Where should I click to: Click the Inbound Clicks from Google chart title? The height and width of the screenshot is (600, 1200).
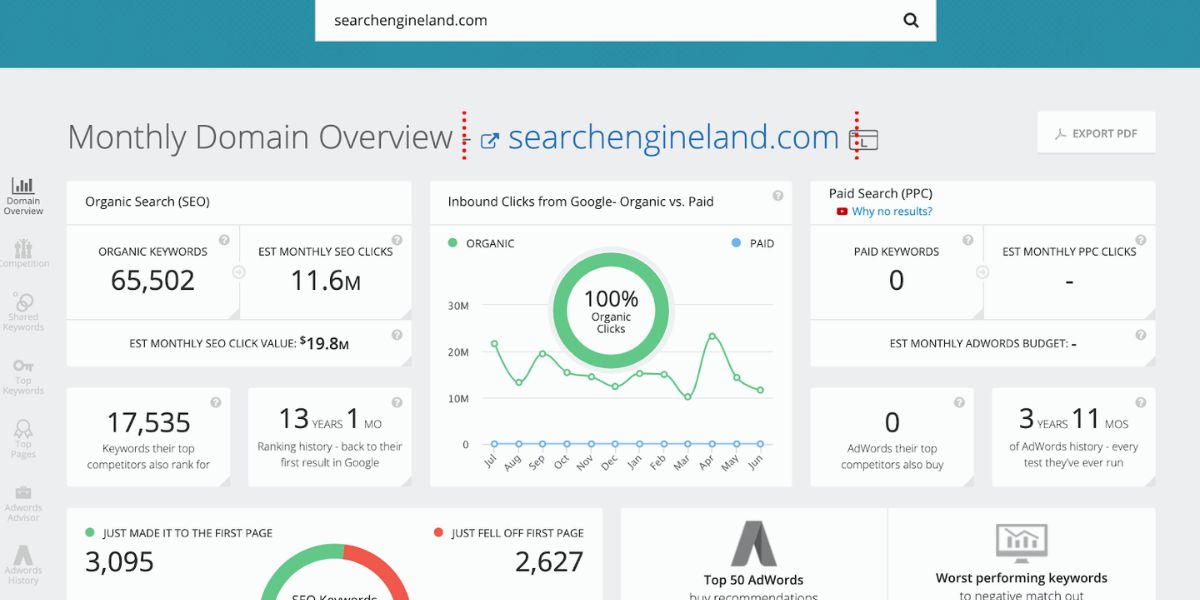coord(581,202)
